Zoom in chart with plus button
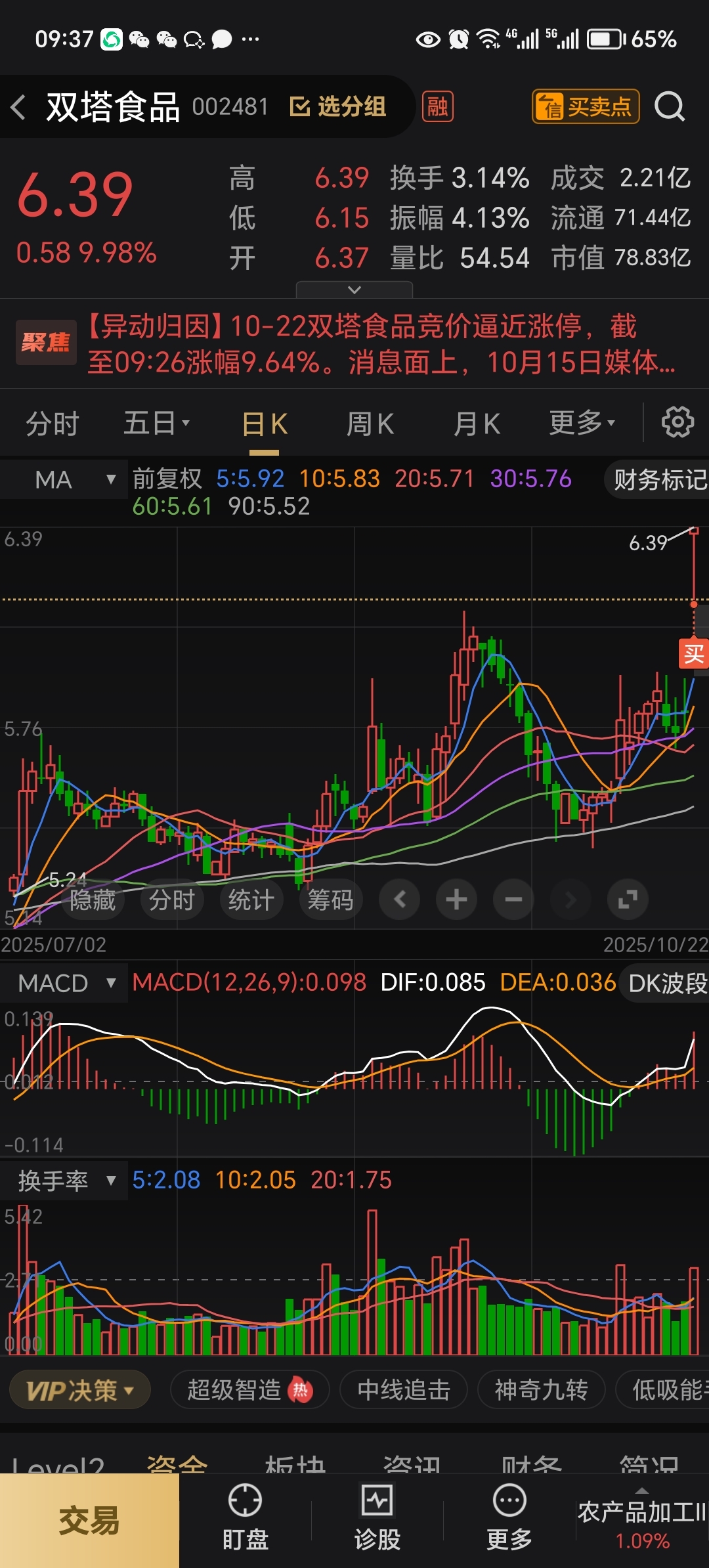The image size is (709, 1568). click(456, 900)
